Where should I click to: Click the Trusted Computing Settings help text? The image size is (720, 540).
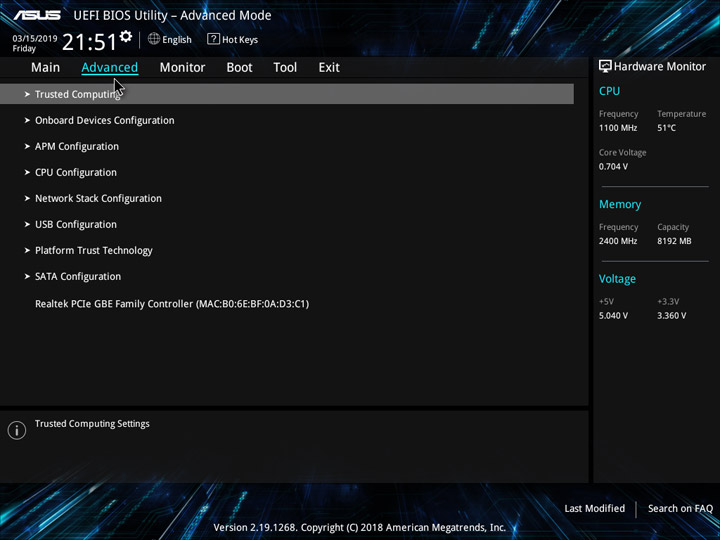tap(92, 424)
